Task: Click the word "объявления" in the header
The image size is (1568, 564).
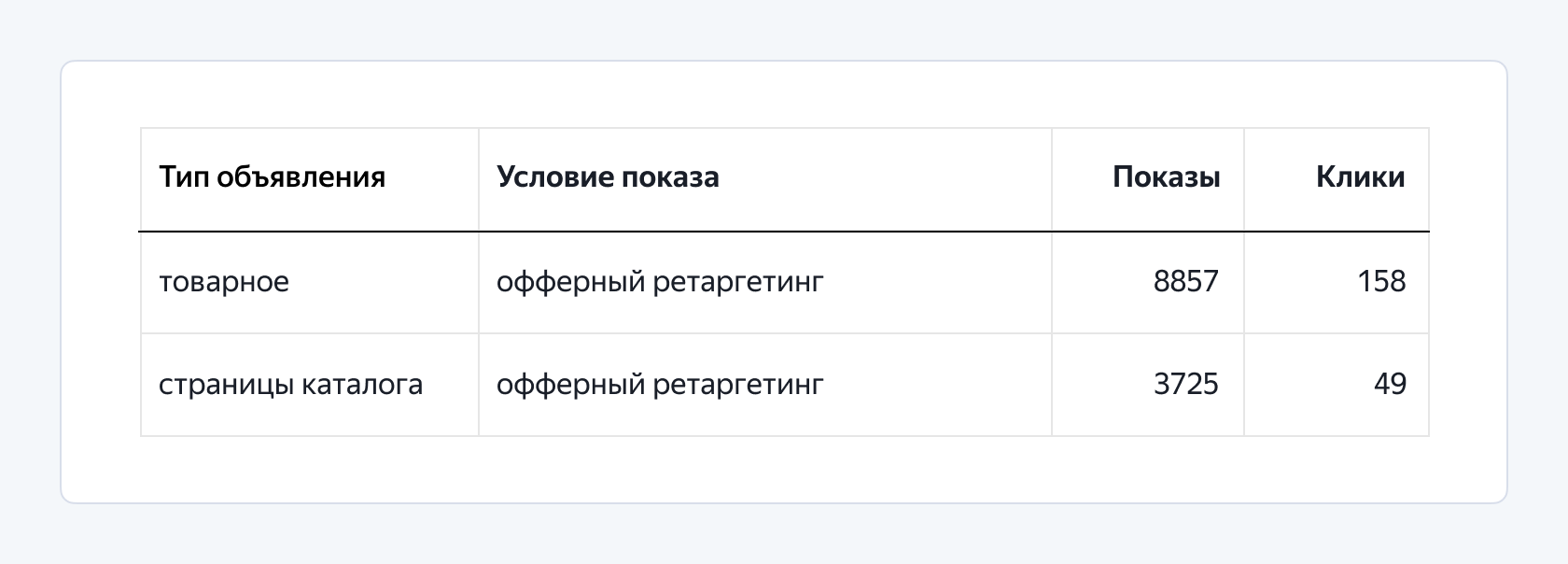Action: point(301,177)
